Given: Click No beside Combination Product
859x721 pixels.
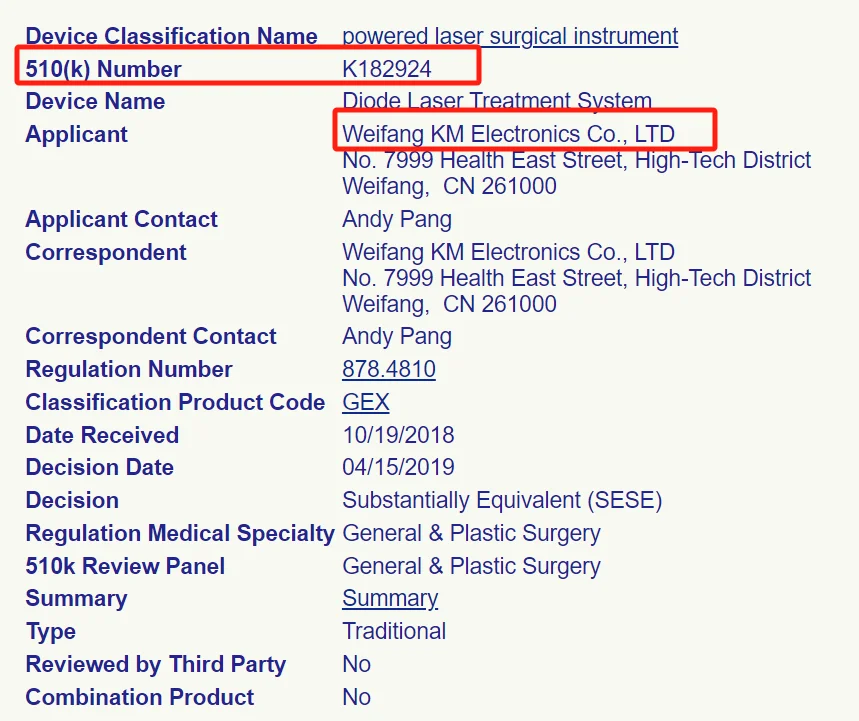Looking at the screenshot, I should (x=356, y=697).
